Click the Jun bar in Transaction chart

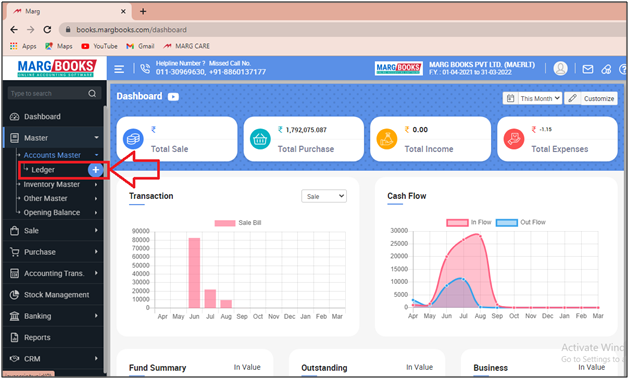194,273
